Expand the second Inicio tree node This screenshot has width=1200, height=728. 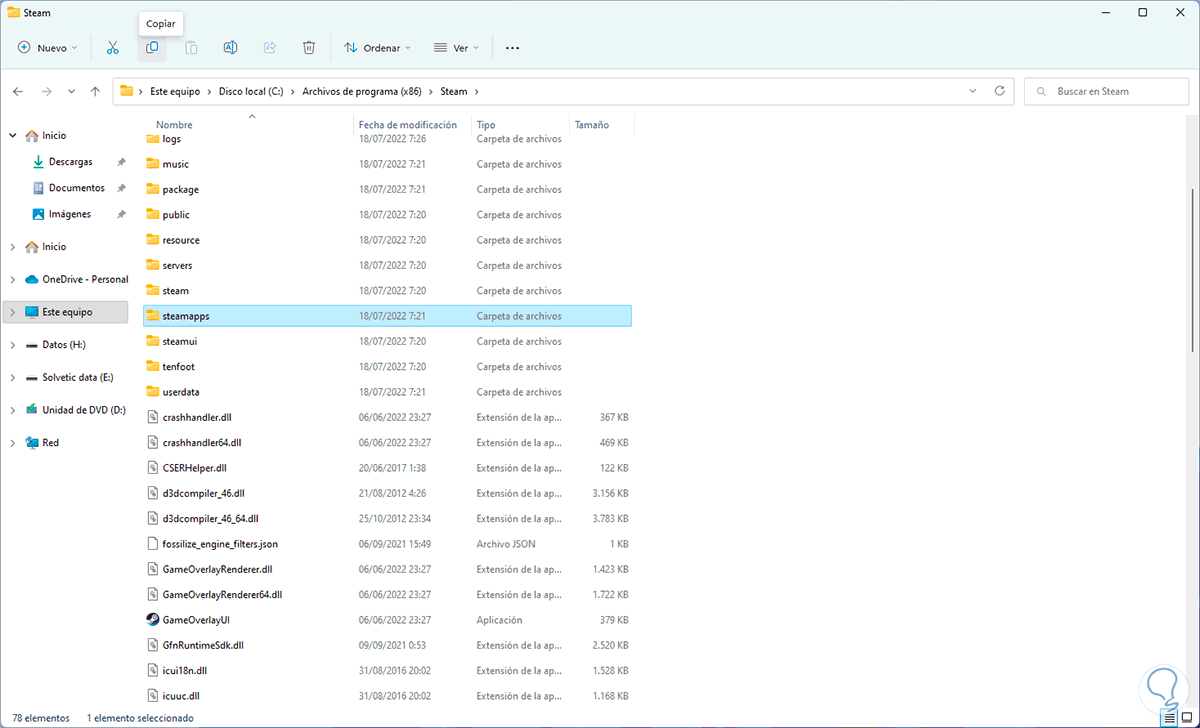(x=13, y=247)
